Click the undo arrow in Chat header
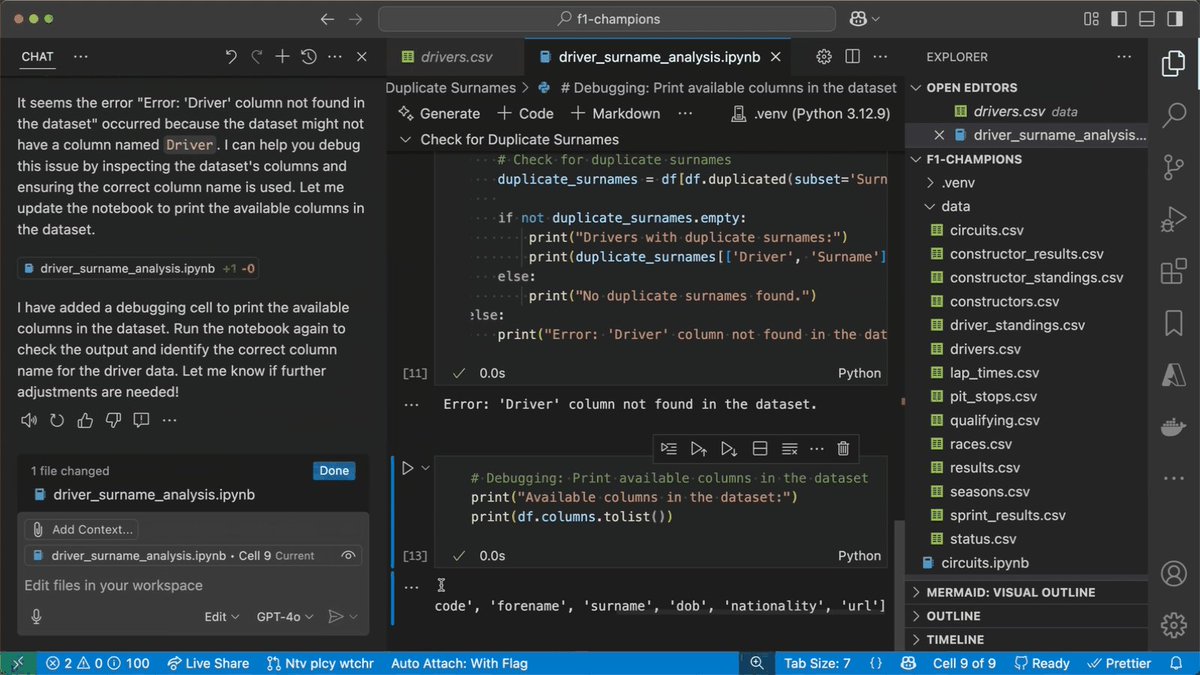 point(231,57)
